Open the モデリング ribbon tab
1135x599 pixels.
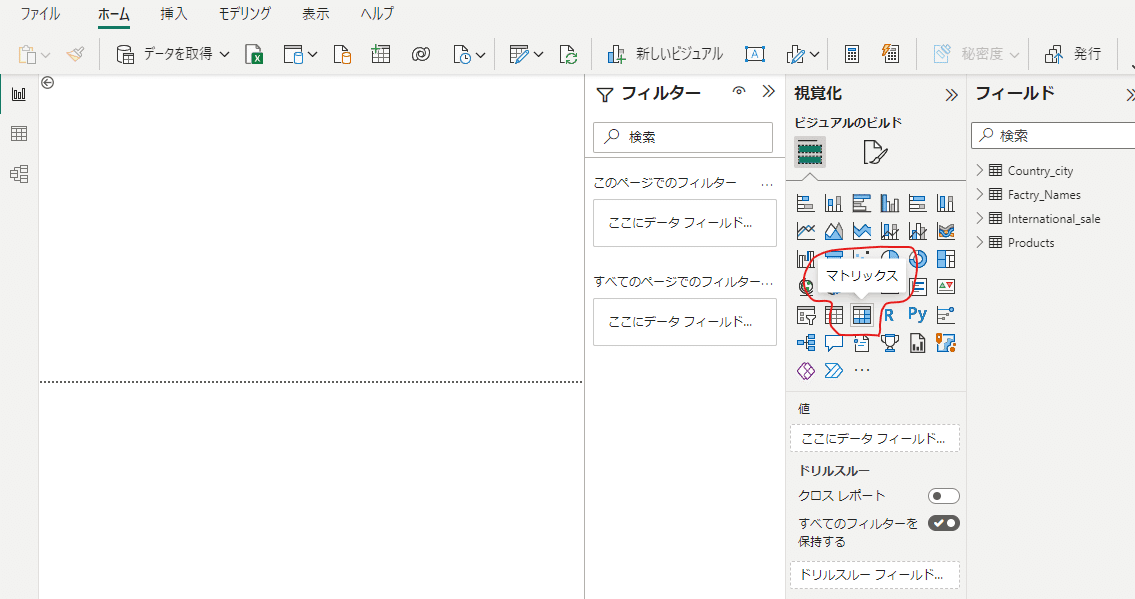tap(245, 14)
